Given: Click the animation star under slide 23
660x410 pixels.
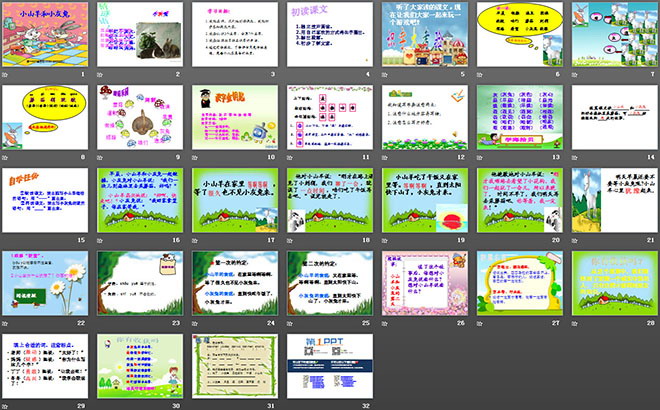Looking at the screenshot, I should coord(100,323).
